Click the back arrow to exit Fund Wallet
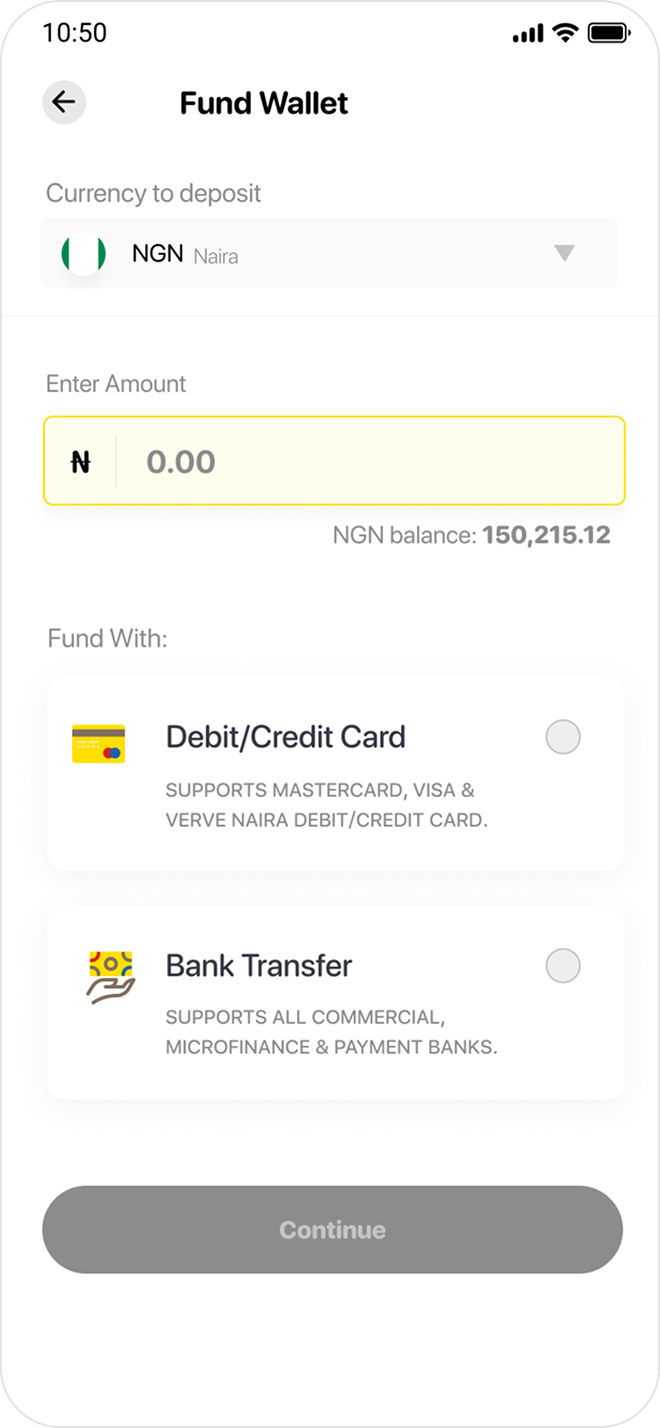Screen dimensions: 660x1428 64,102
